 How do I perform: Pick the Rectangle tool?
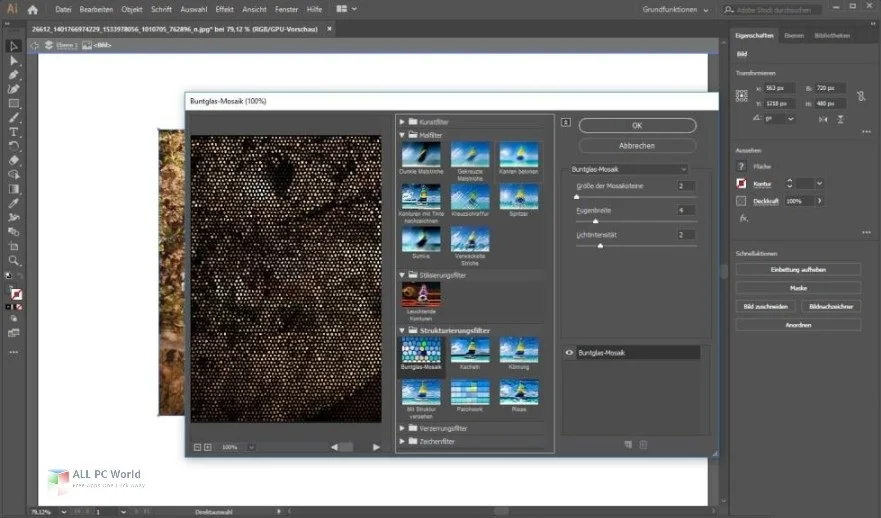click(x=14, y=103)
